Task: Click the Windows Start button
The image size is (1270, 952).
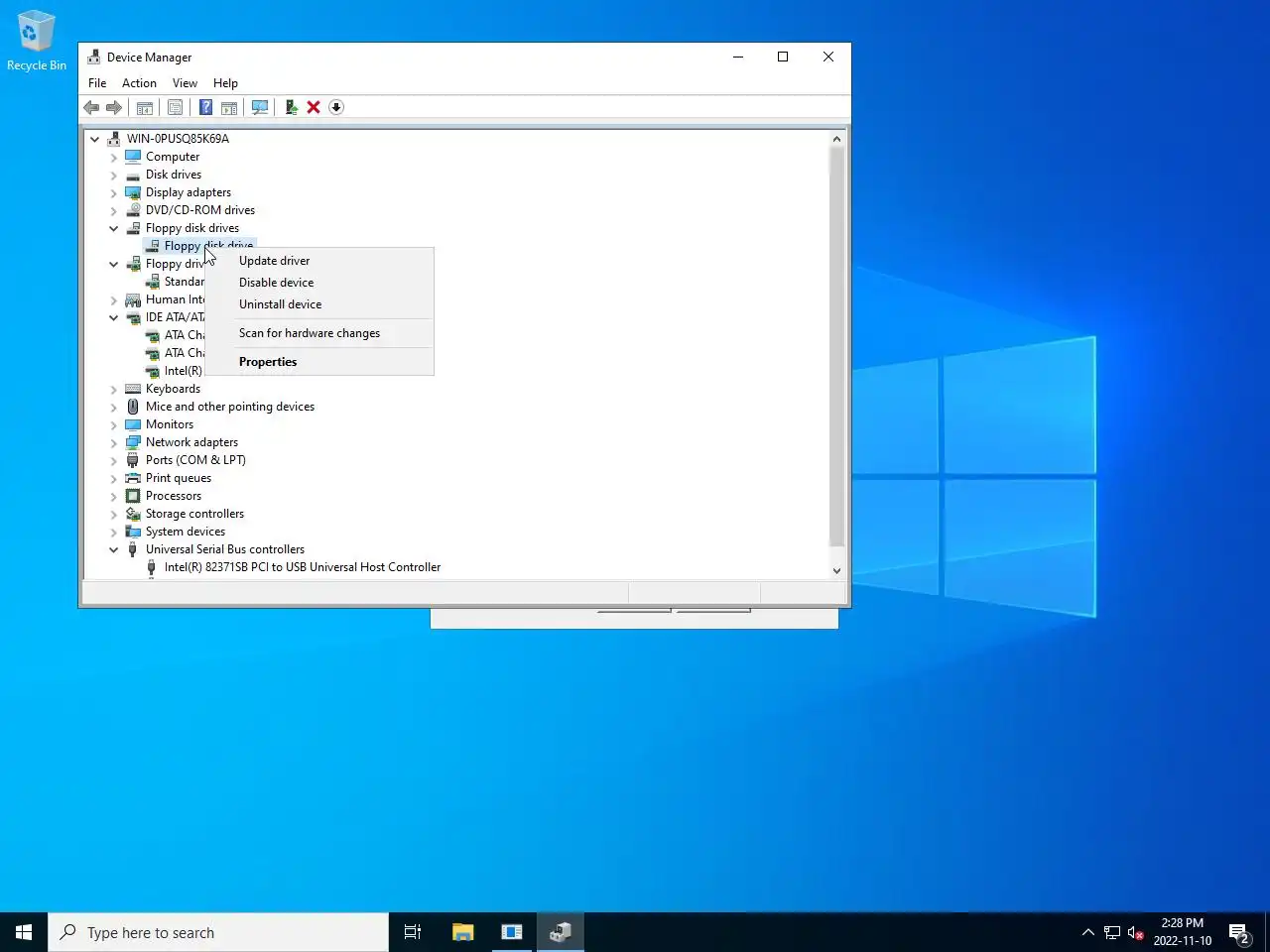Action: [24, 932]
